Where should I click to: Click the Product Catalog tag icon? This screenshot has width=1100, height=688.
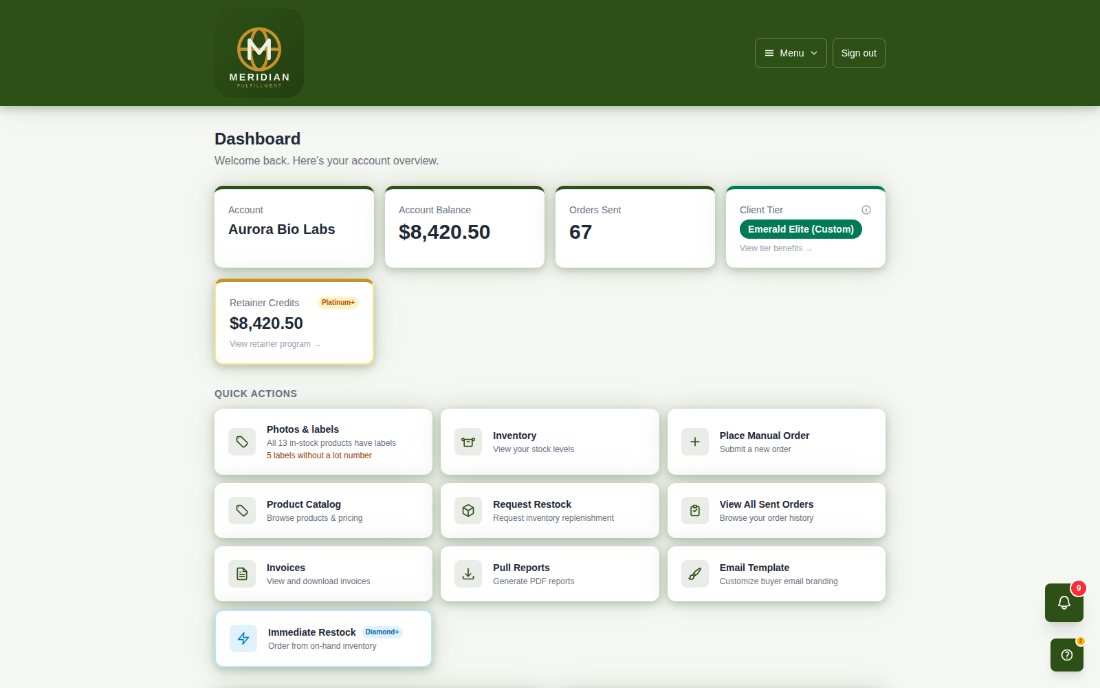coord(242,511)
